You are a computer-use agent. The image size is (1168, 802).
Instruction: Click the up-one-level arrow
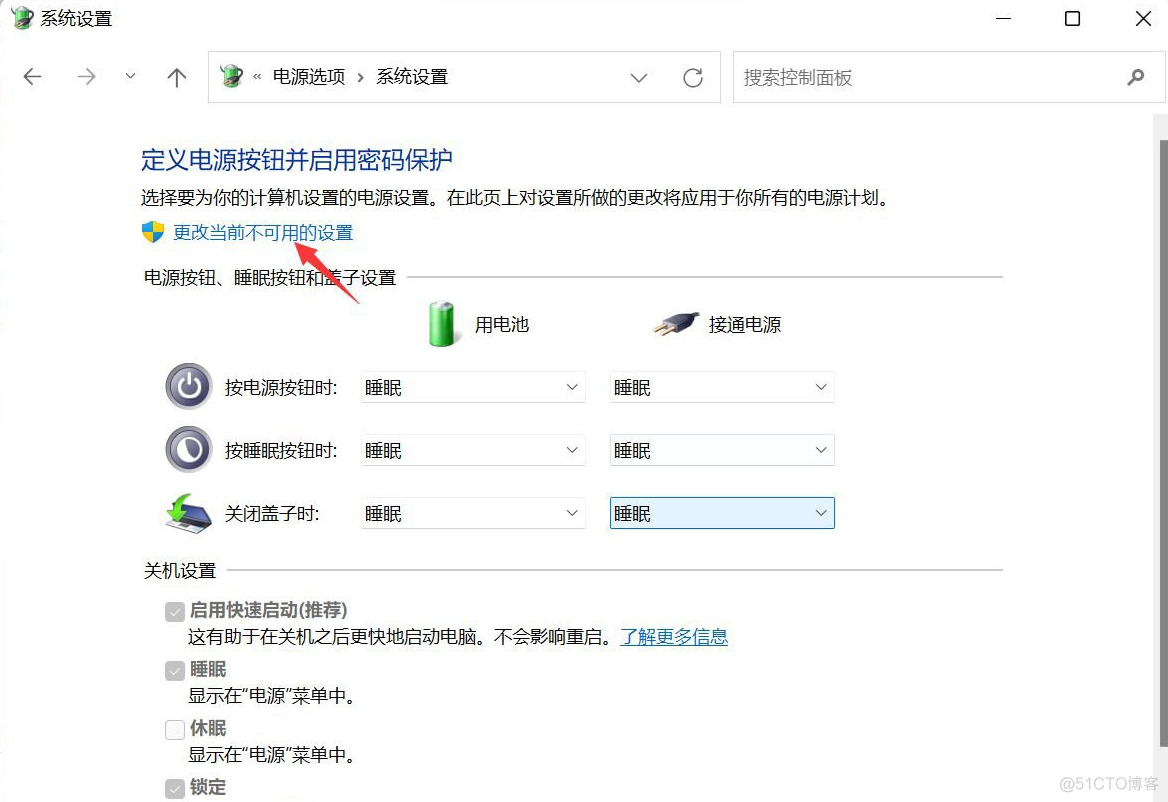tap(176, 76)
